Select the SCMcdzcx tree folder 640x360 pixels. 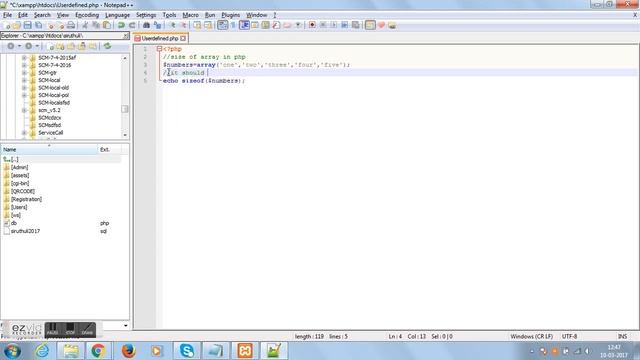pos(50,118)
